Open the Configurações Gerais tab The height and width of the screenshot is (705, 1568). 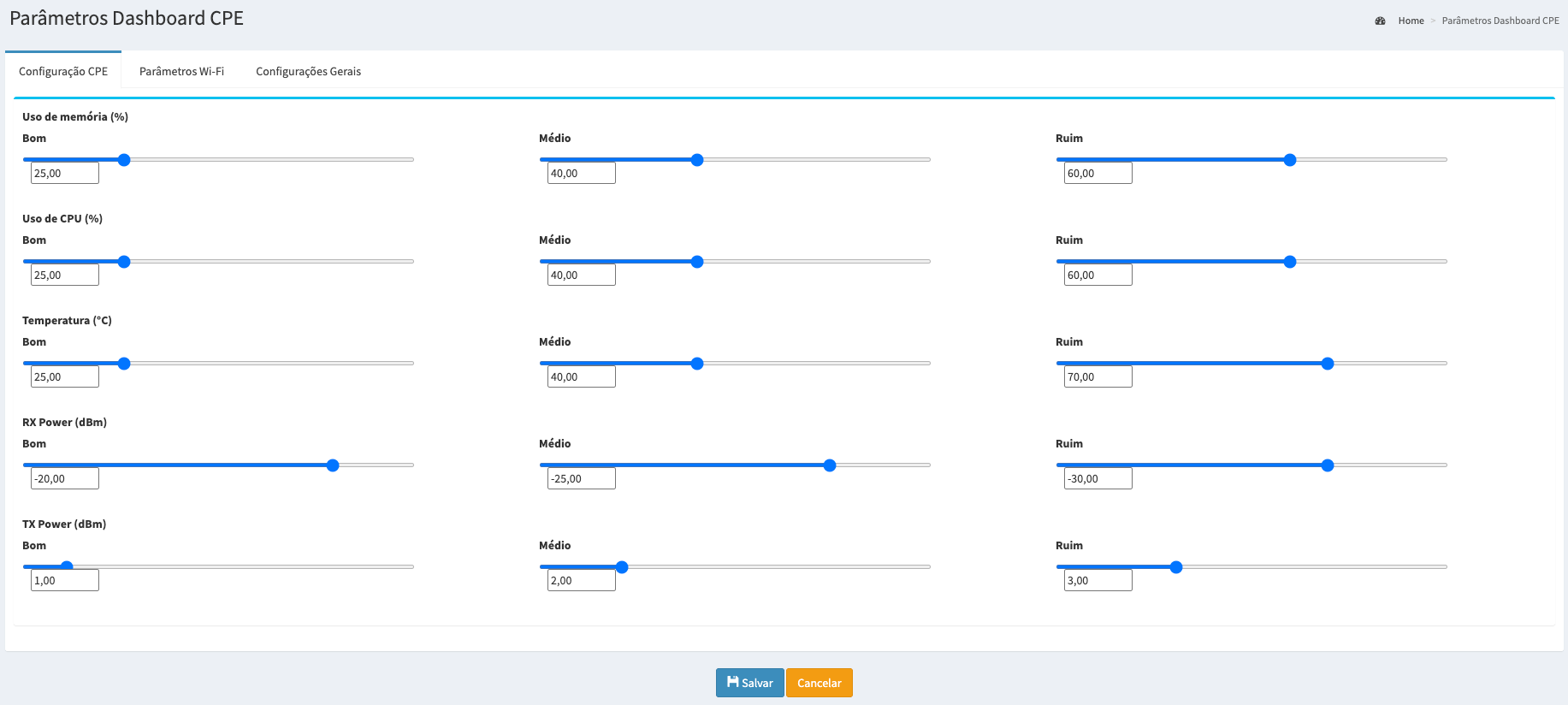[308, 71]
